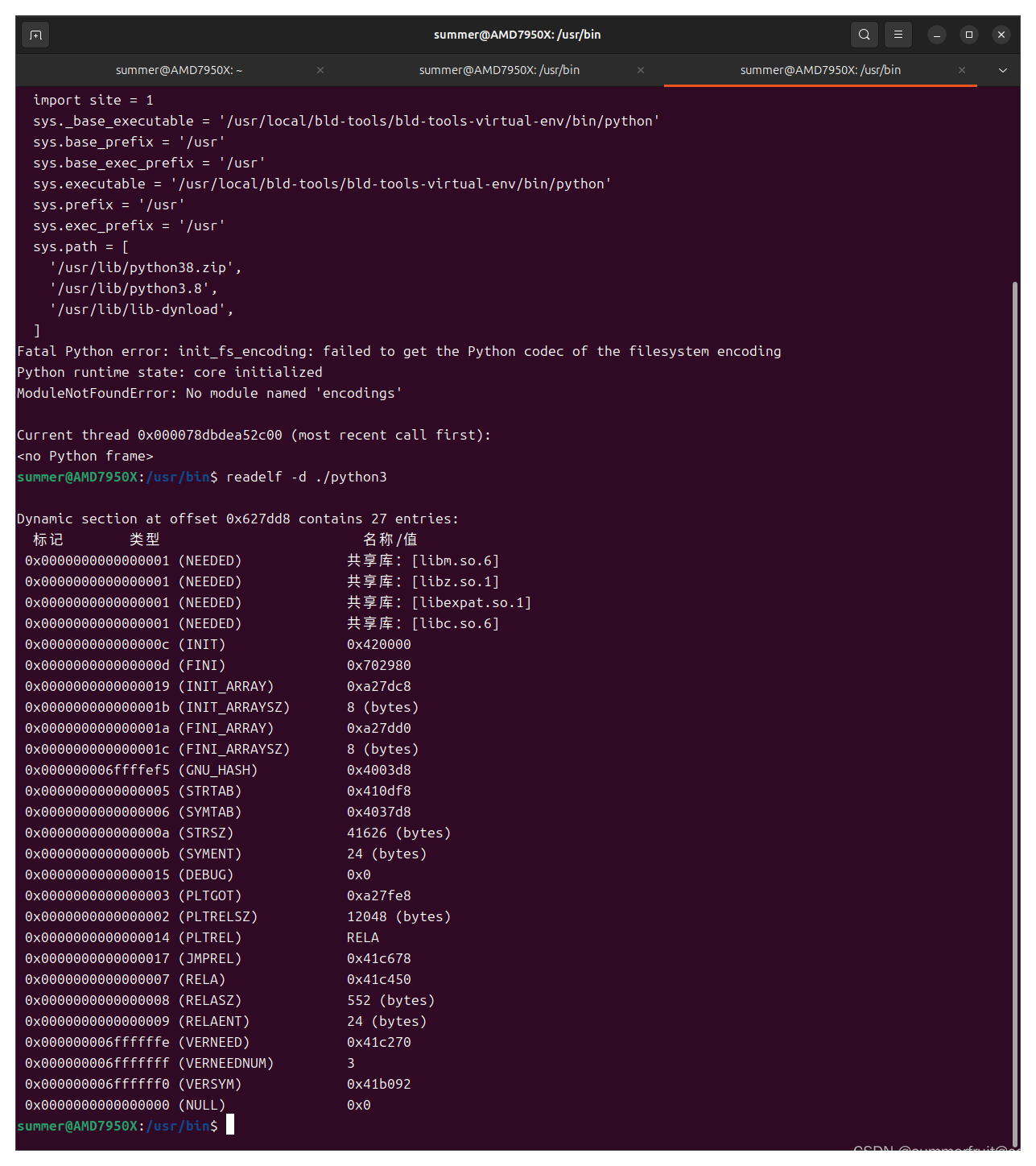Click the (VERNEED) value 0x41c270
This screenshot has width=1036, height=1166.
[379, 1042]
